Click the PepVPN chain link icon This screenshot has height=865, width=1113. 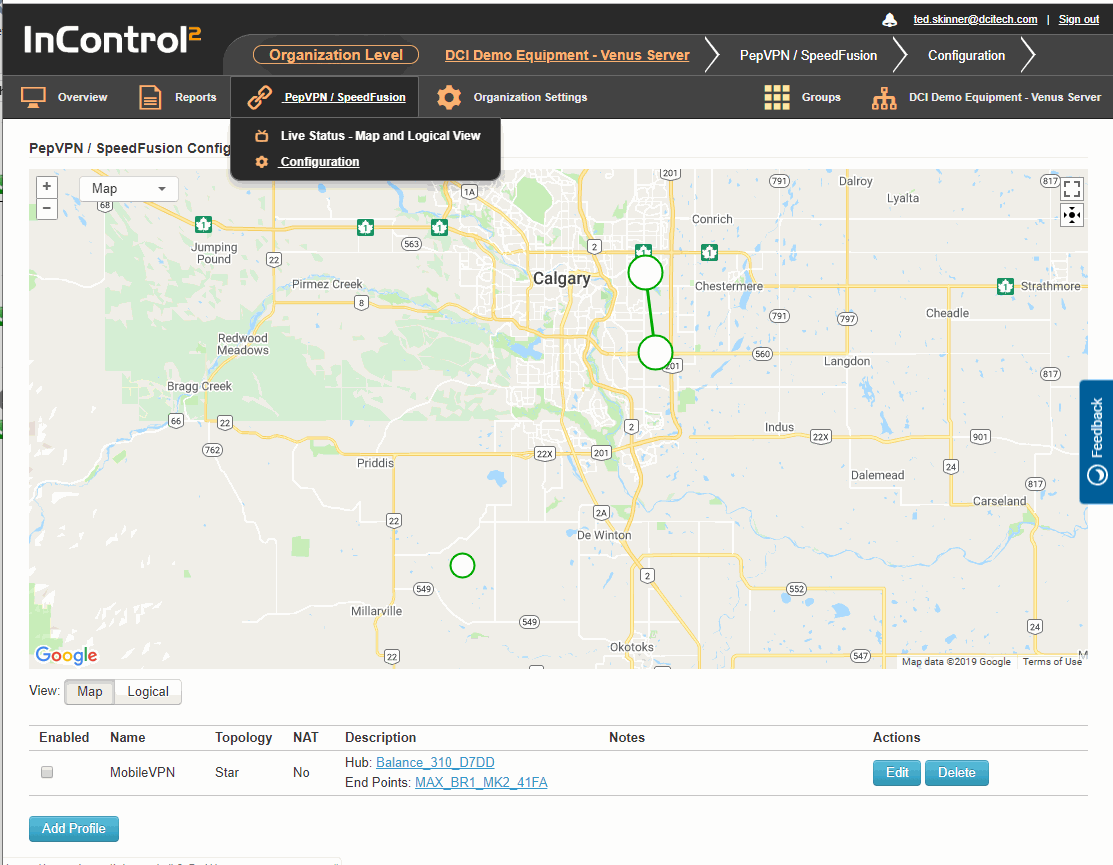(x=260, y=97)
